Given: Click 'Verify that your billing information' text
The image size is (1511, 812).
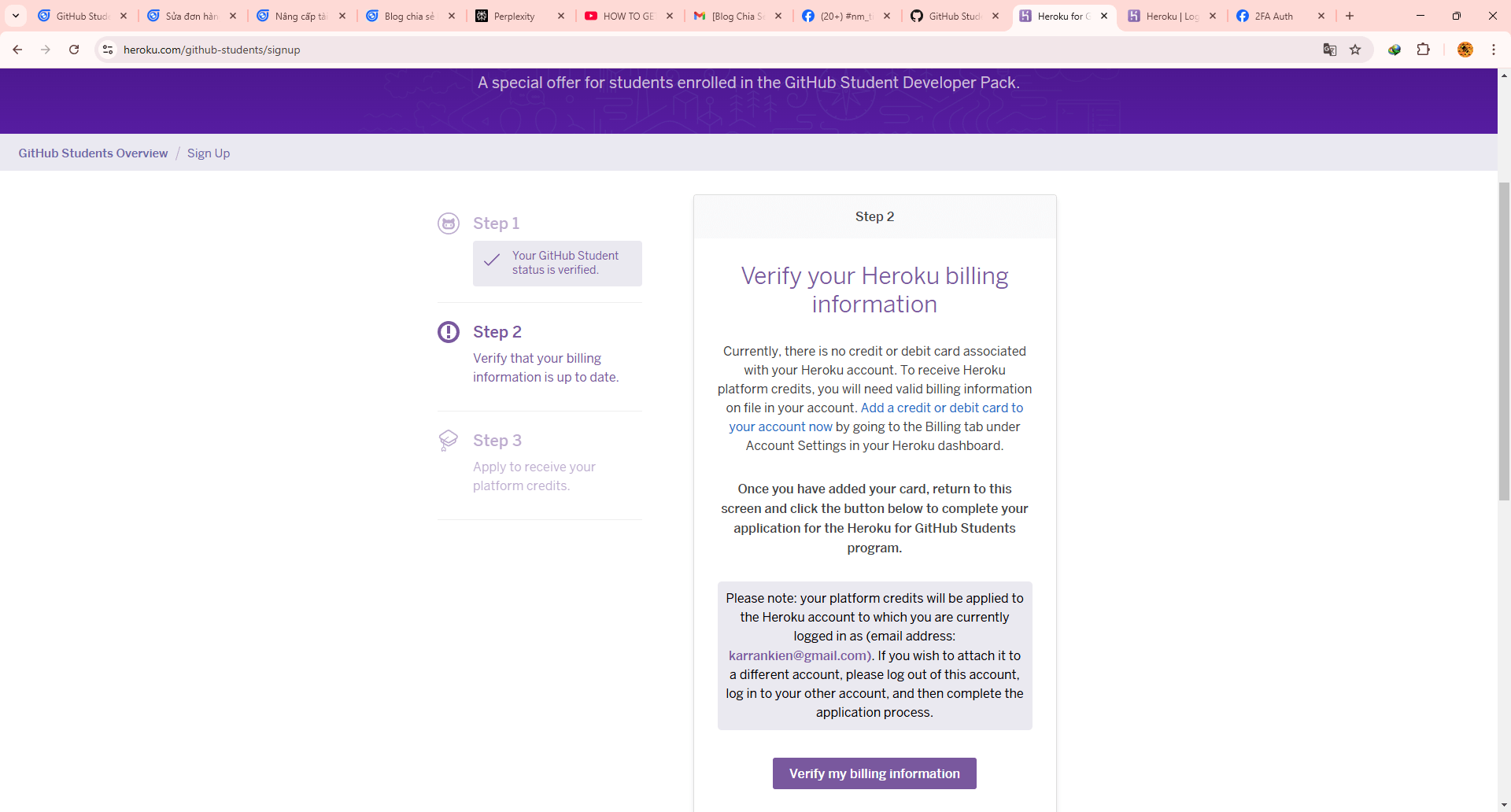Looking at the screenshot, I should [x=545, y=367].
